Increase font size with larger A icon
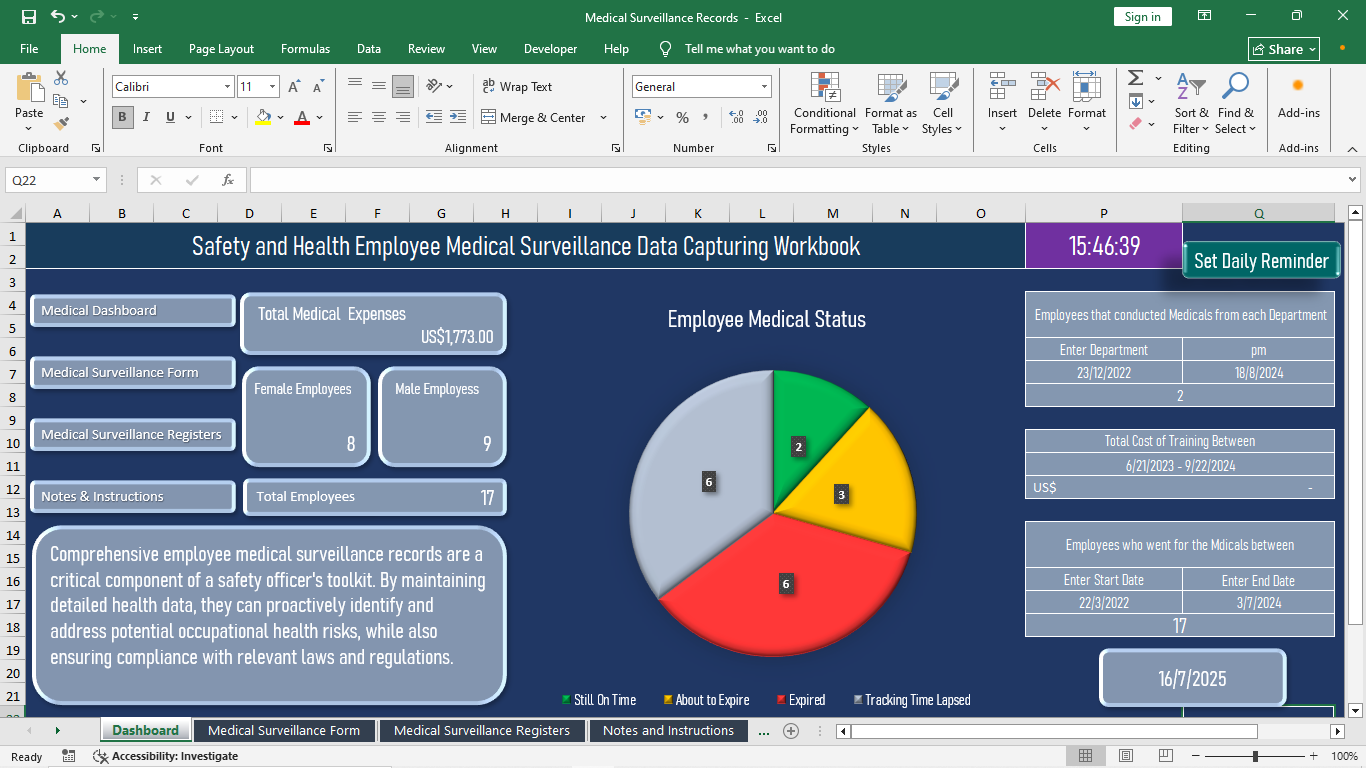The height and width of the screenshot is (768, 1366). tap(294, 87)
